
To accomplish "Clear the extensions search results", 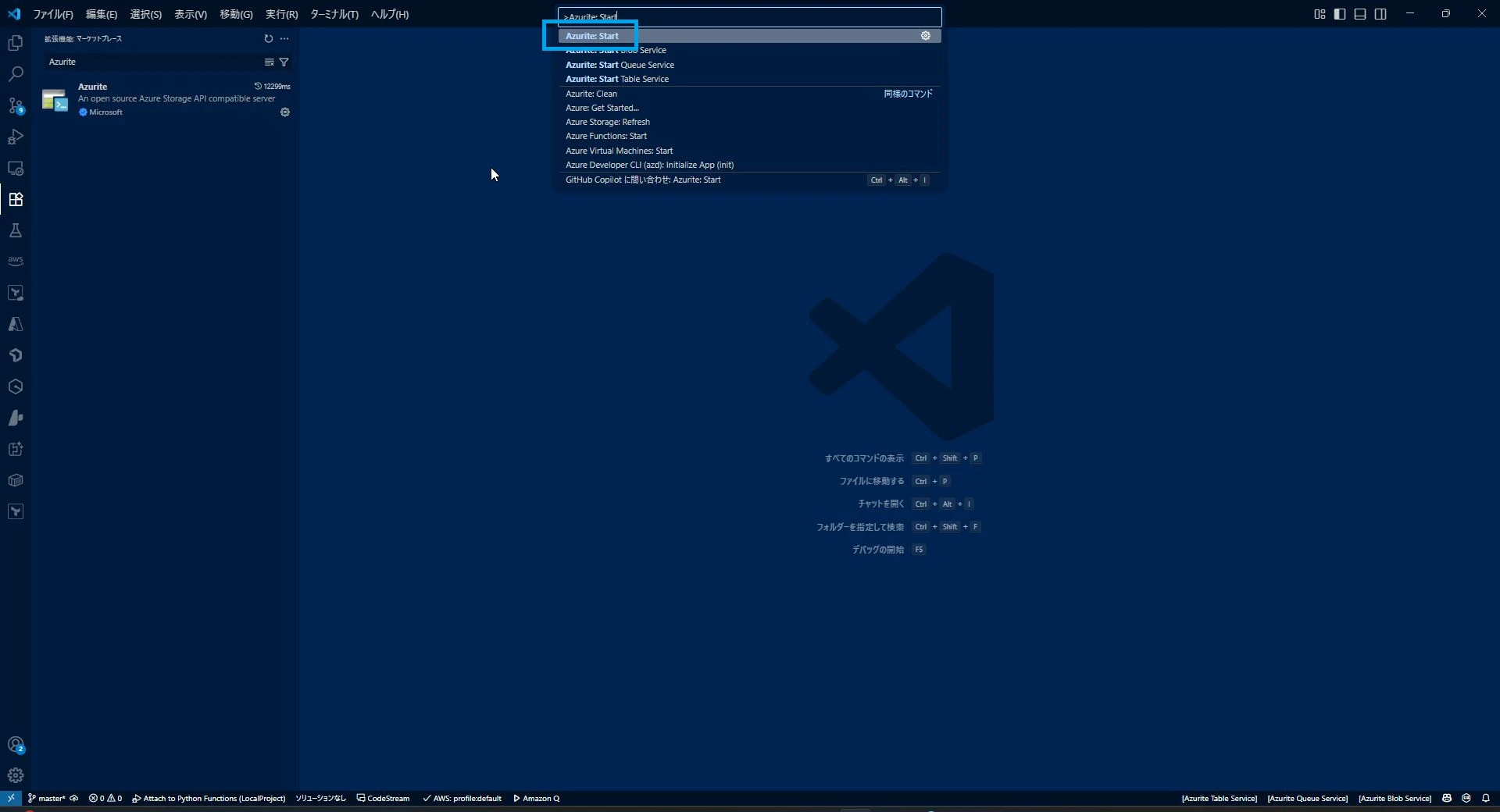I will tap(269, 62).
